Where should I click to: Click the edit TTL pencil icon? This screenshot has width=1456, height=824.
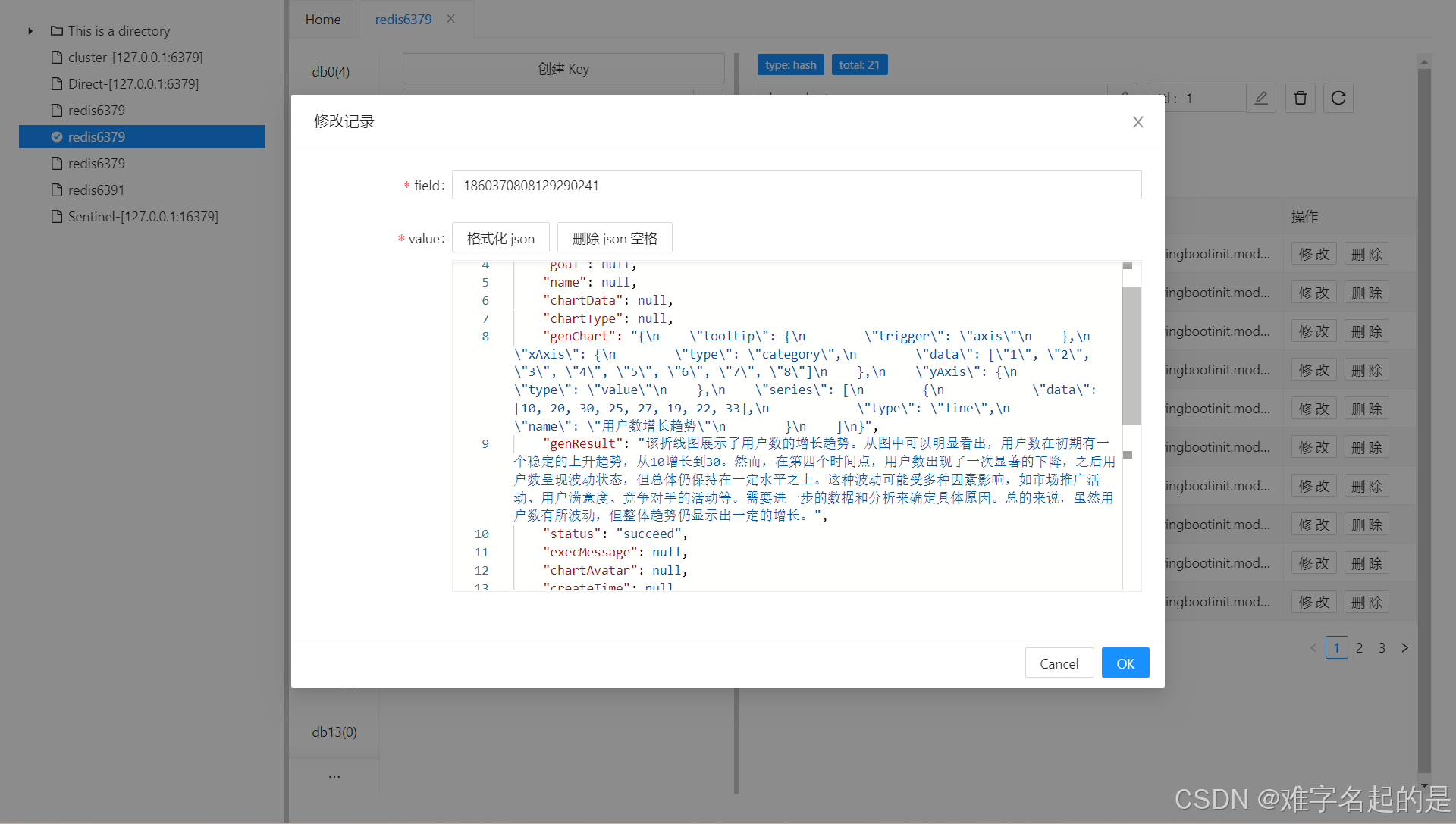1261,98
